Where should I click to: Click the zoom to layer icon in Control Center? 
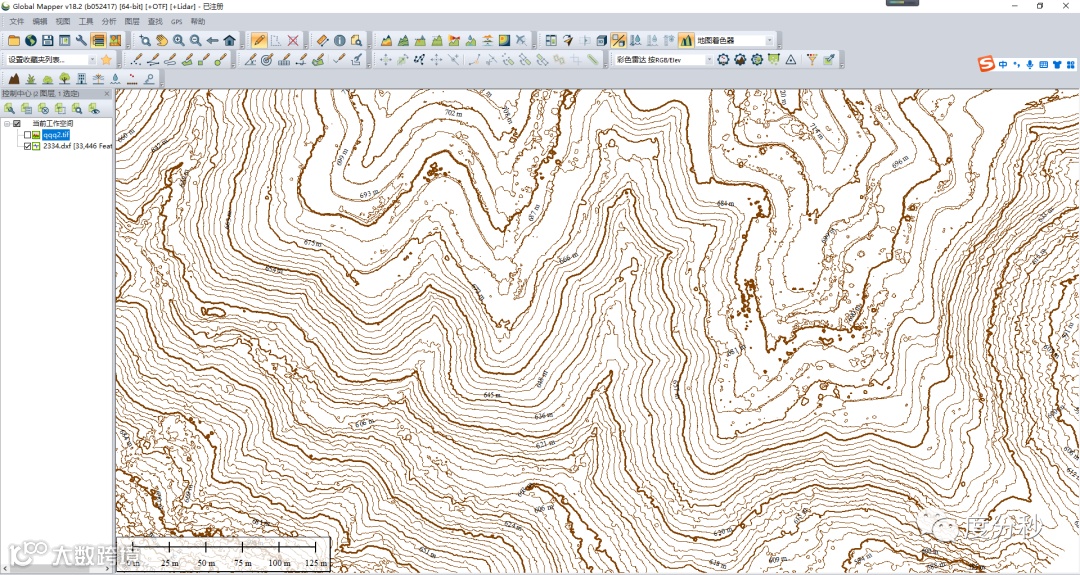(x=77, y=108)
